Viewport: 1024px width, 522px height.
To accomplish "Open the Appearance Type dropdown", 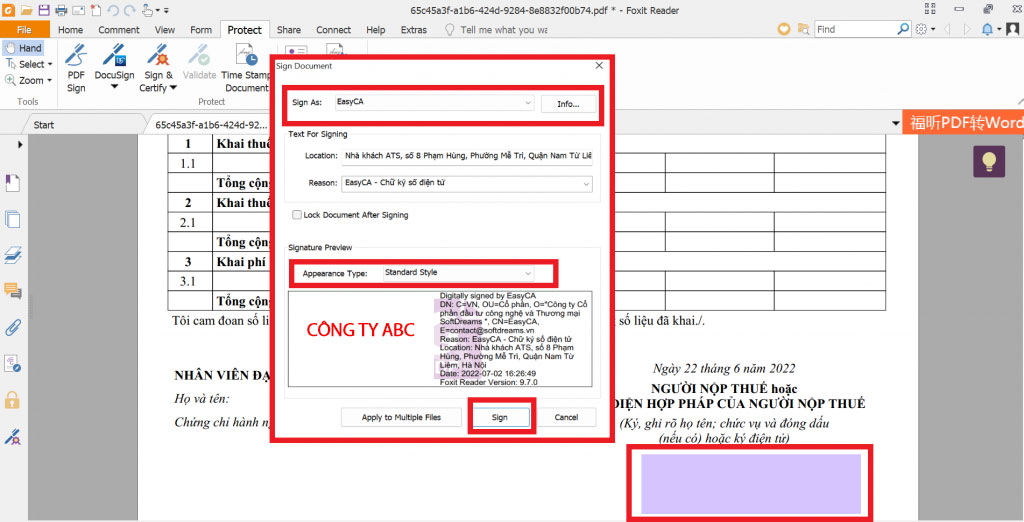I will pos(458,272).
